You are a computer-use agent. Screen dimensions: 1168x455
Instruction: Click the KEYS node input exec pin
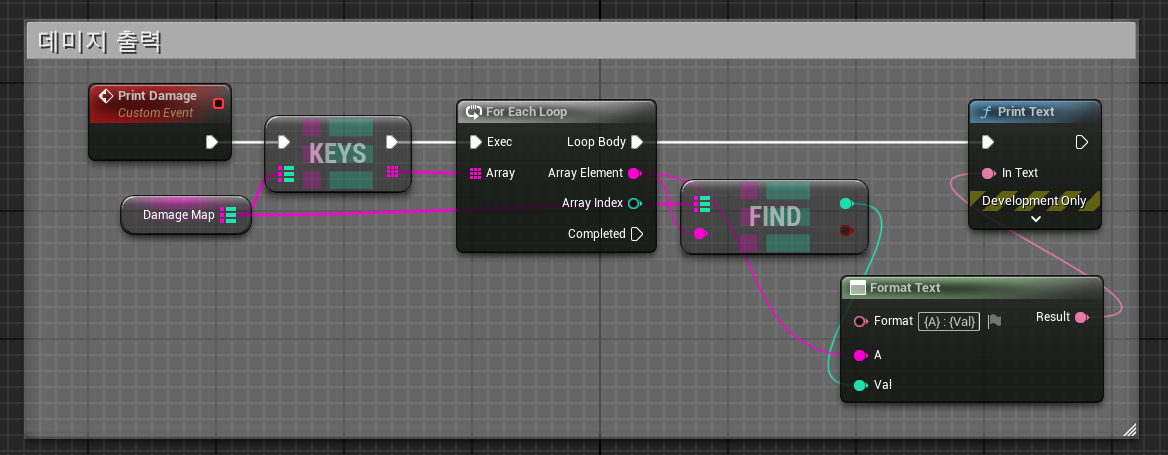click(x=283, y=141)
